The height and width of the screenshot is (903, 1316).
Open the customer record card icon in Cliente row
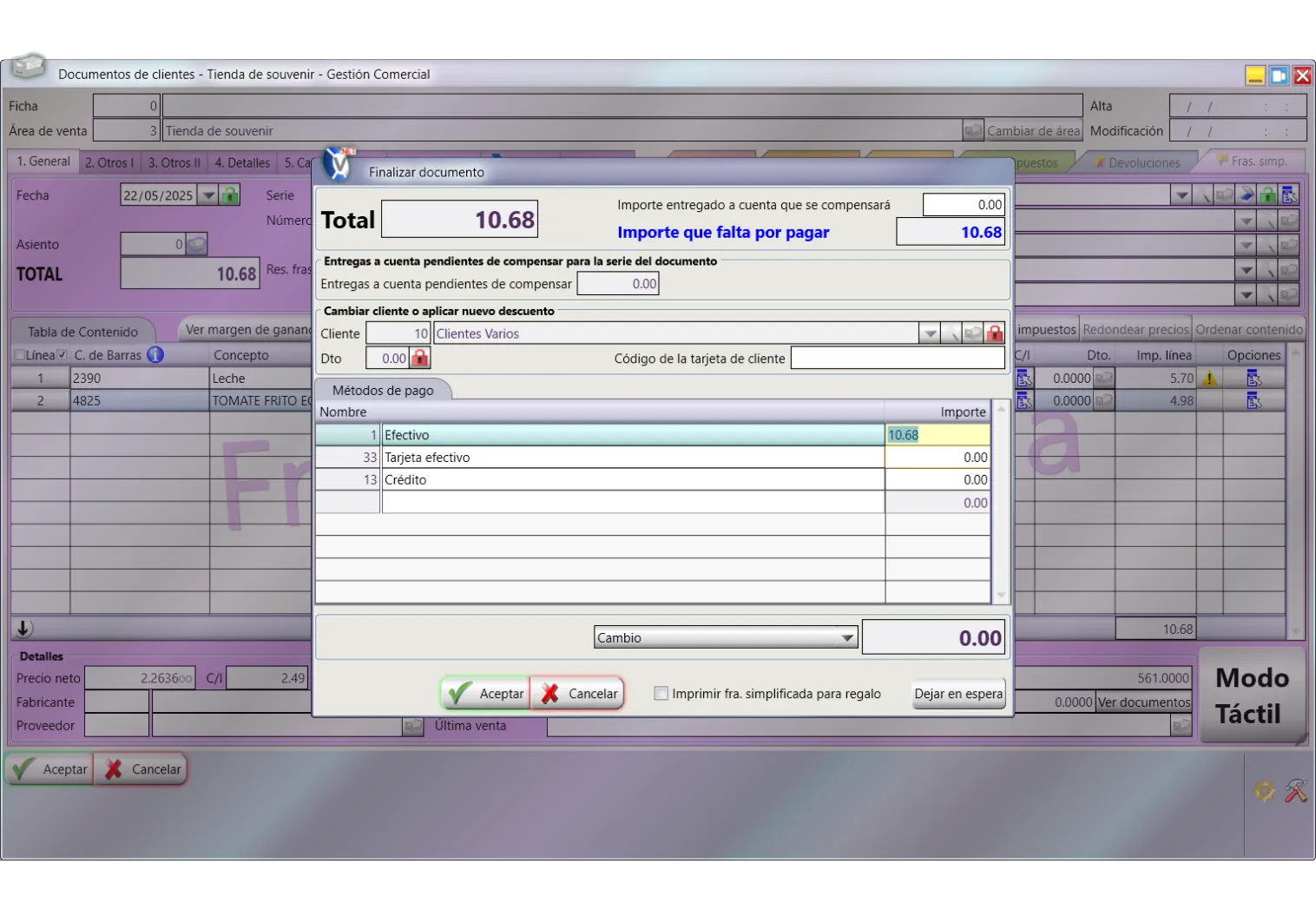coord(973,333)
